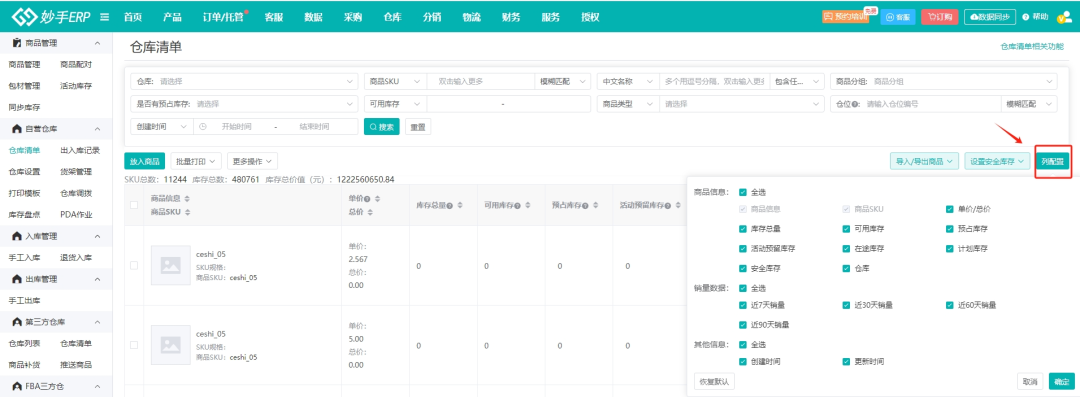Image resolution: width=1080 pixels, height=397 pixels.
Task: Open 产品 in top navigation
Action: pyautogui.click(x=172, y=17)
